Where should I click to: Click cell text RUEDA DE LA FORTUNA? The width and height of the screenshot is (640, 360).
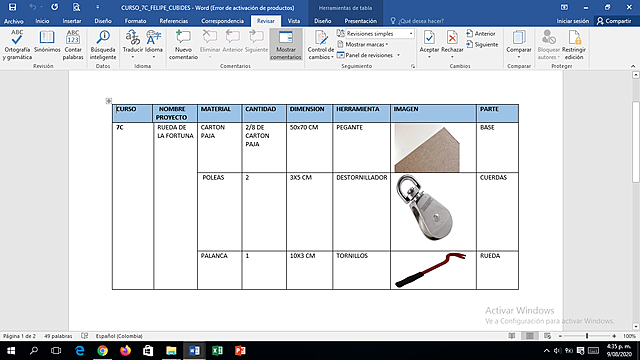pyautogui.click(x=175, y=131)
